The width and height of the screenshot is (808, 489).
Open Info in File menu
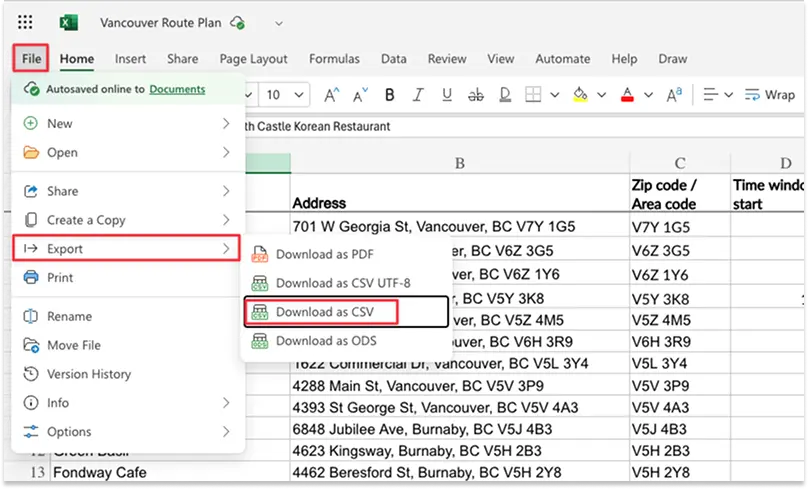click(x=127, y=403)
